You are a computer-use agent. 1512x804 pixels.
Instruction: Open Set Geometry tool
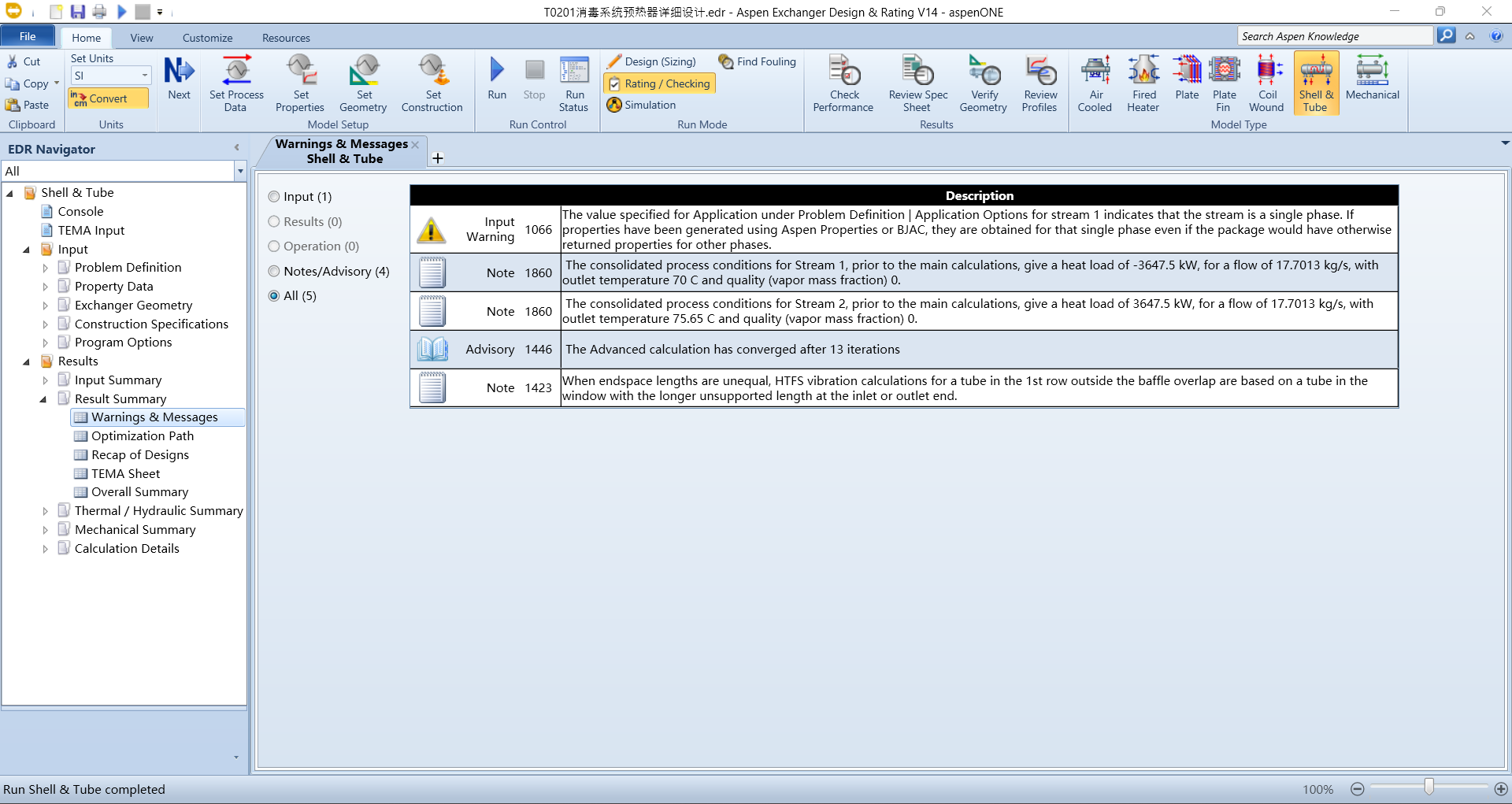point(363,83)
